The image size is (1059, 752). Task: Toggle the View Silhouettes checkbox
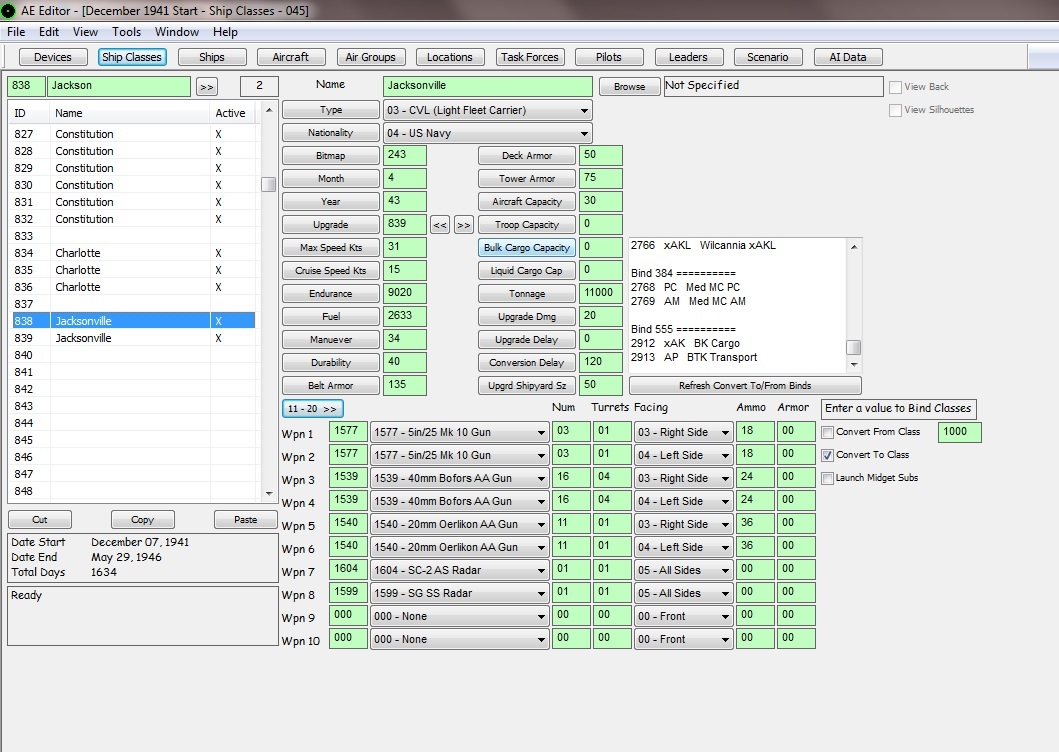point(896,110)
